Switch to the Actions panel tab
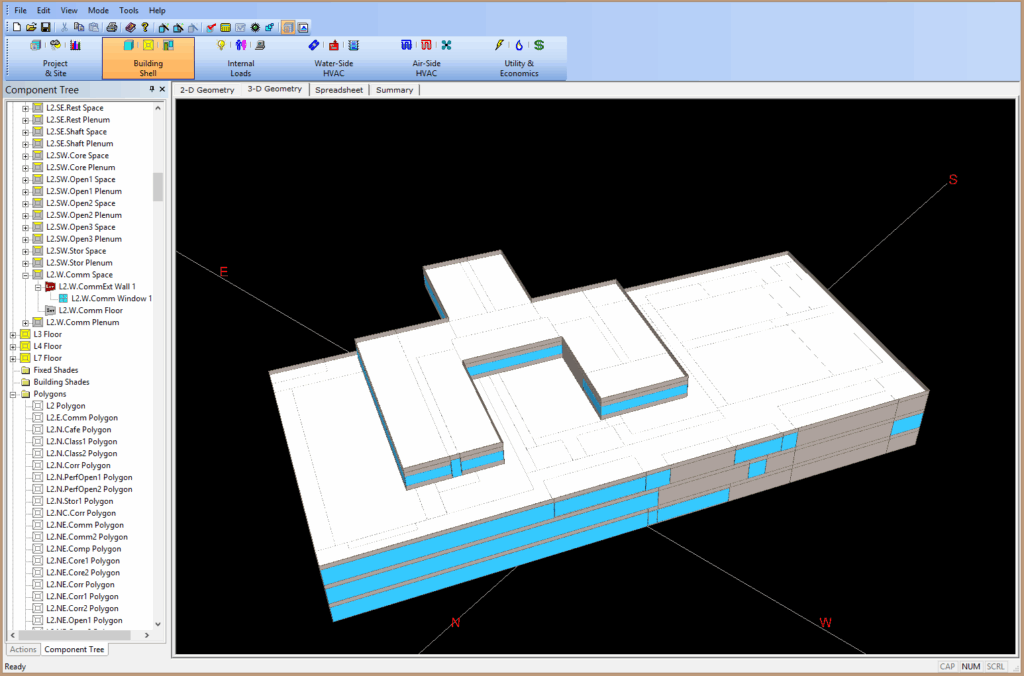 (22, 650)
